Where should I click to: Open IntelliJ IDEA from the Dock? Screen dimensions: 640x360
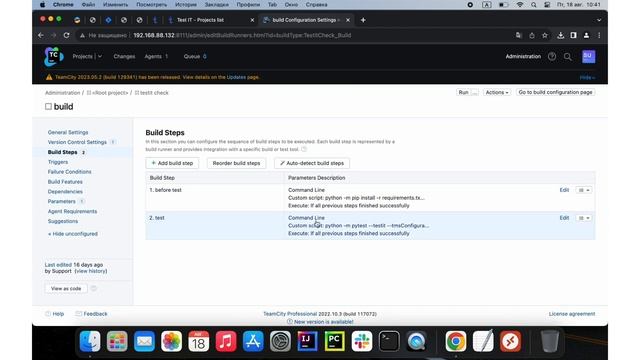point(307,341)
